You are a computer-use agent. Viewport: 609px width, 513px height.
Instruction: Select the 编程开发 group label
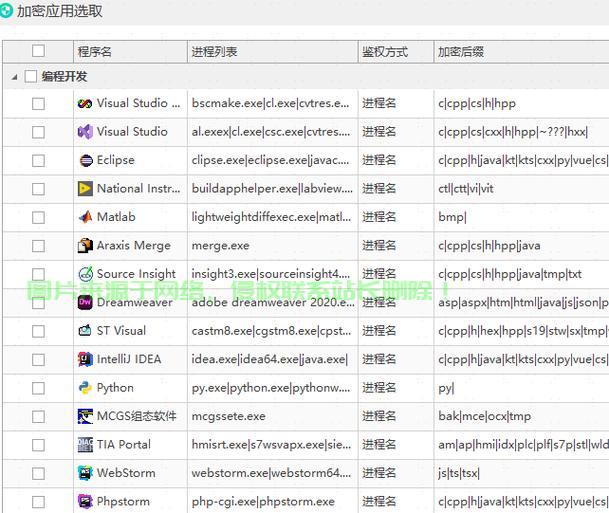pyautogui.click(x=64, y=76)
